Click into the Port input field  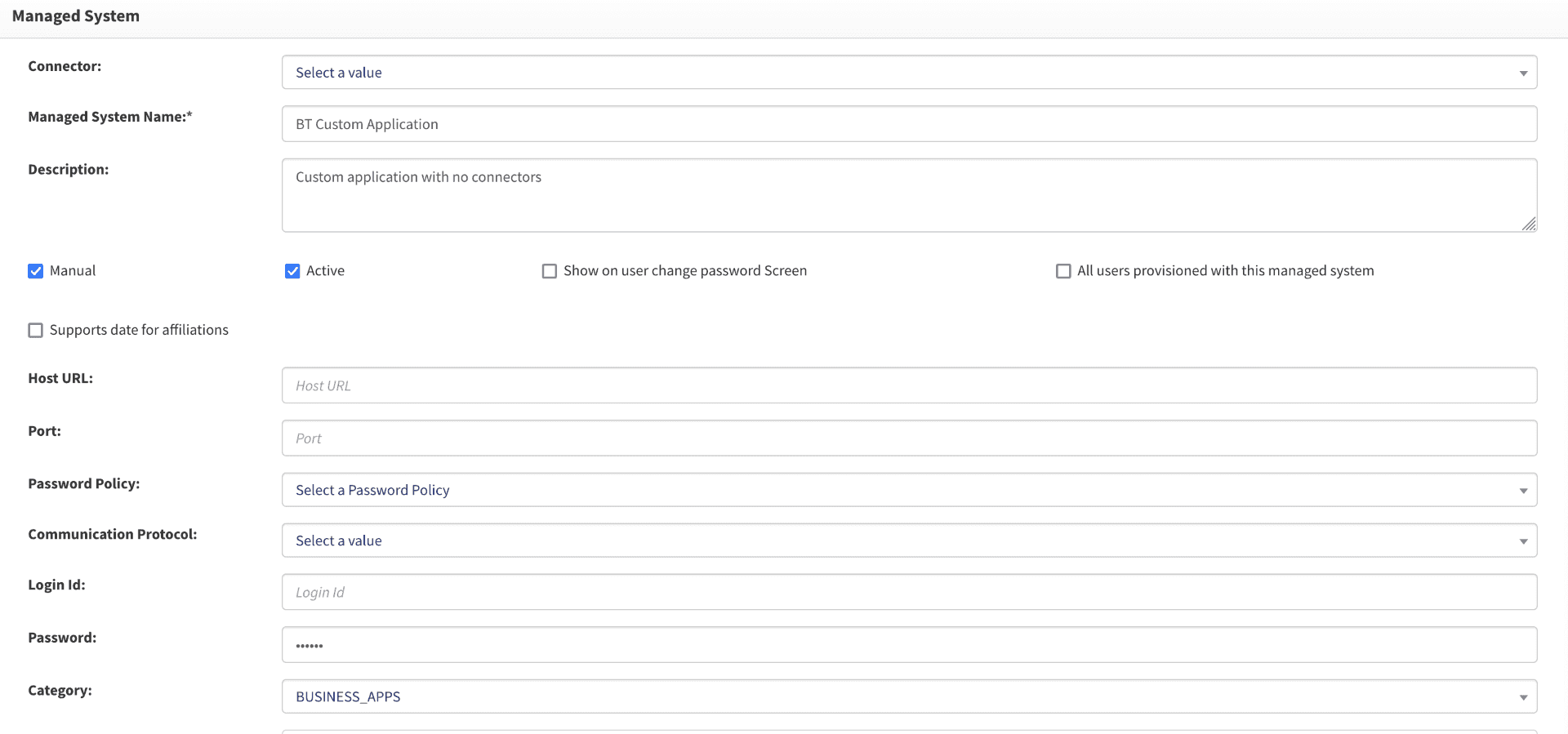click(908, 438)
